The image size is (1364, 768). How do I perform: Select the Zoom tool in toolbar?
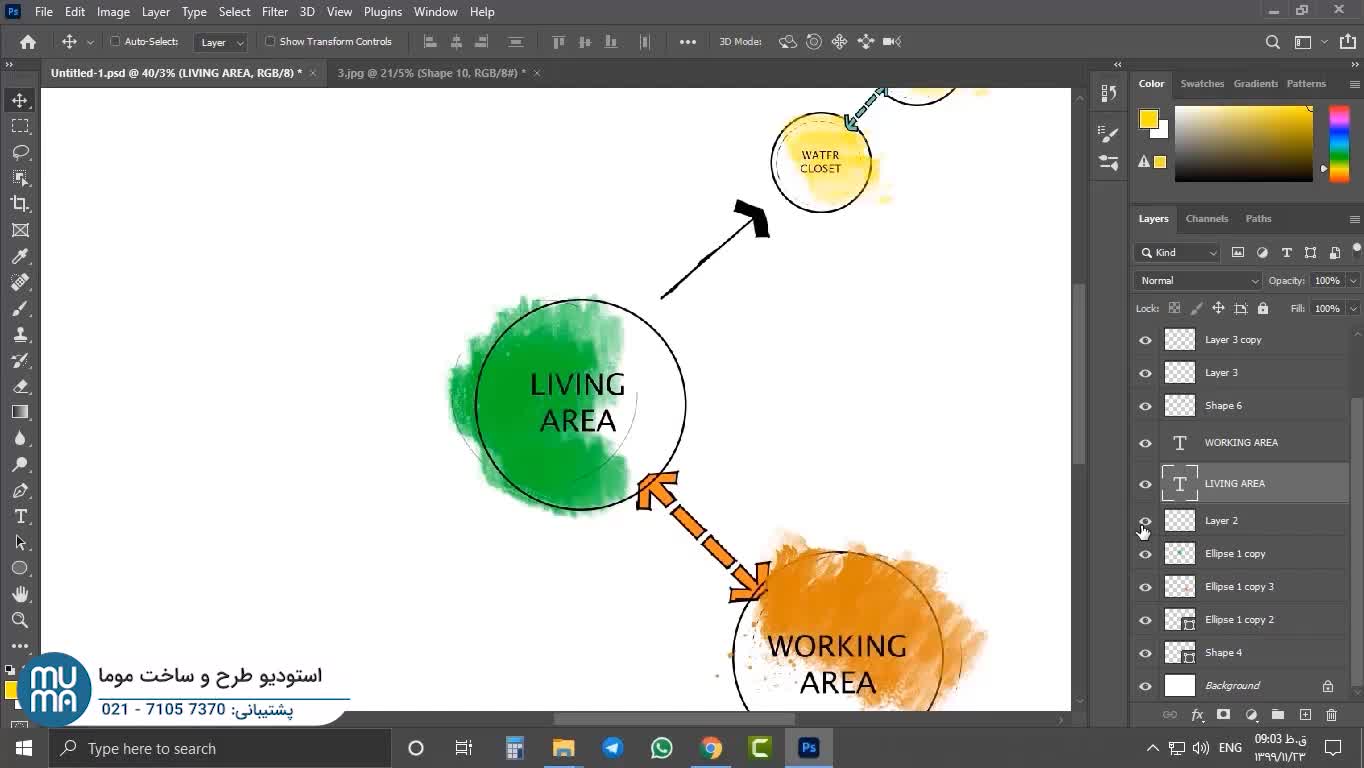point(20,620)
